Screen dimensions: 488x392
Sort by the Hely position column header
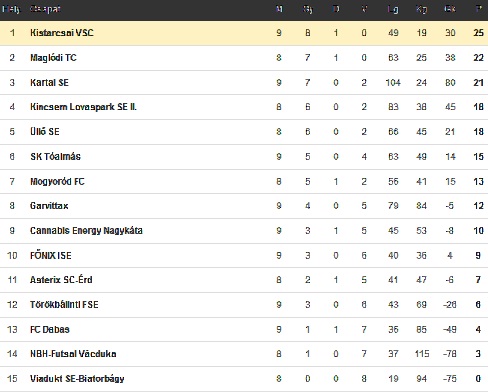pyautogui.click(x=11, y=9)
